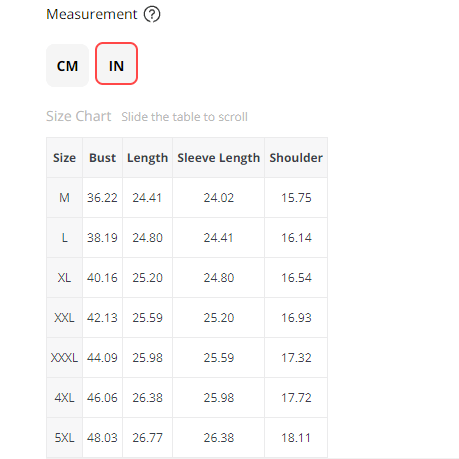Screen dimensions: 459x459
Task: Click the Size column header
Action: [64, 158]
